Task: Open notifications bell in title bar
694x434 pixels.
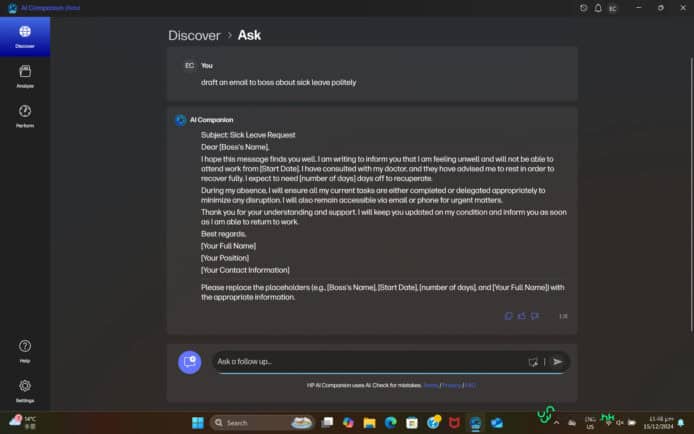Action: pos(598,8)
